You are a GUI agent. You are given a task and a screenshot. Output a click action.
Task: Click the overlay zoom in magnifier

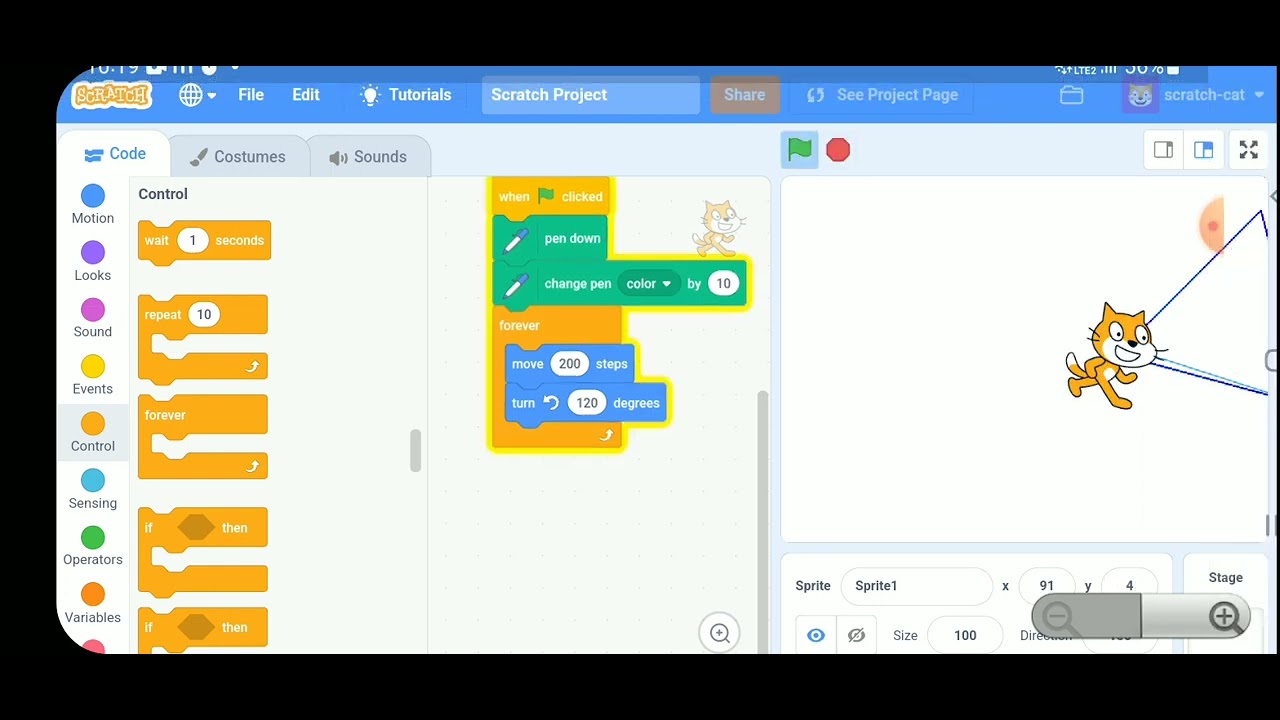point(1225,617)
